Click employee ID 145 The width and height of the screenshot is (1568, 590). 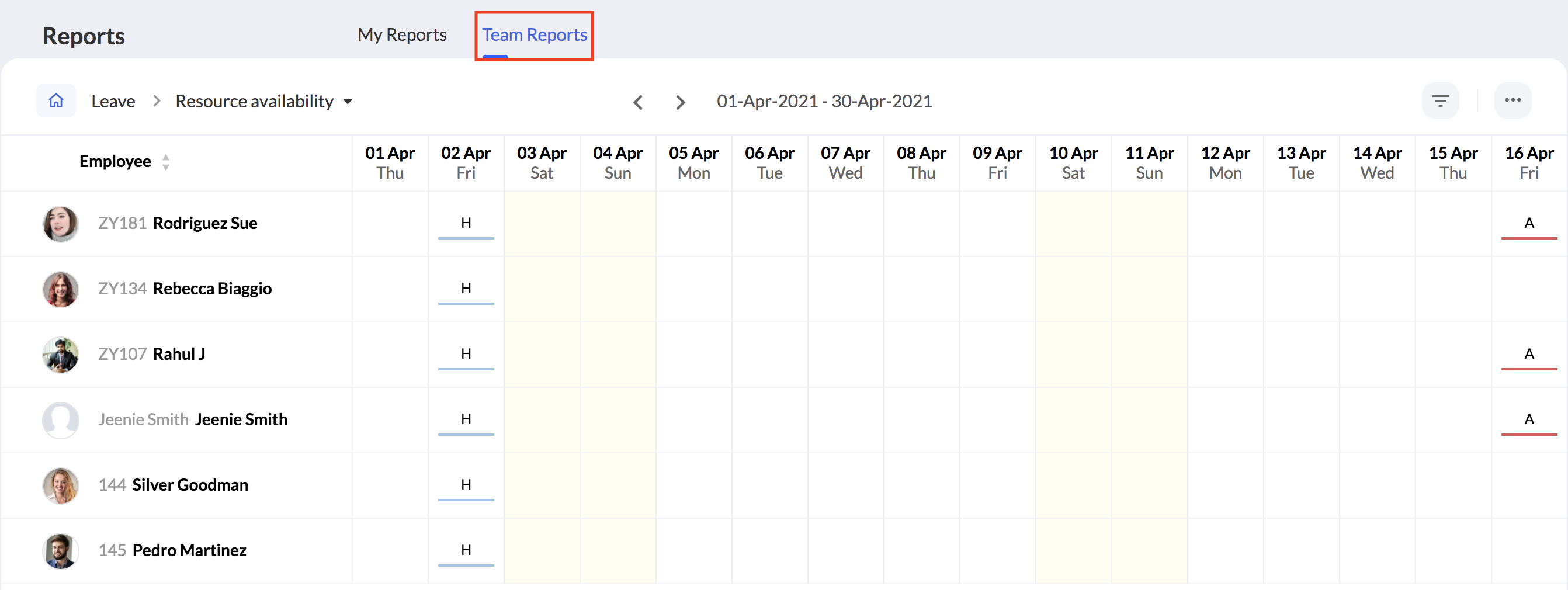(112, 550)
